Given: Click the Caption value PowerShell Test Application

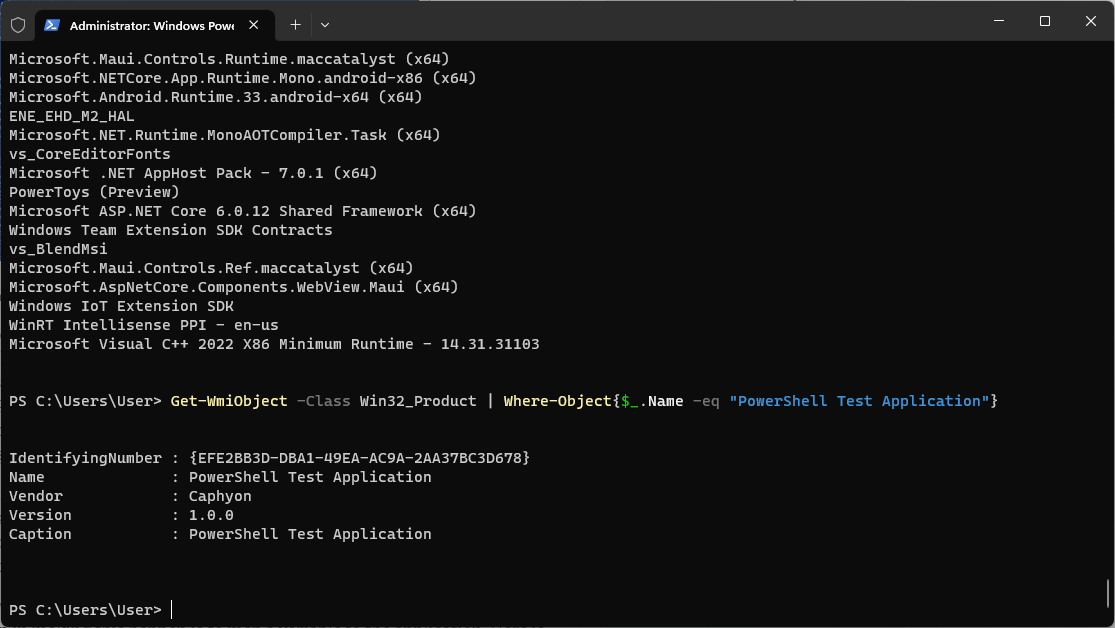Looking at the screenshot, I should pos(310,534).
